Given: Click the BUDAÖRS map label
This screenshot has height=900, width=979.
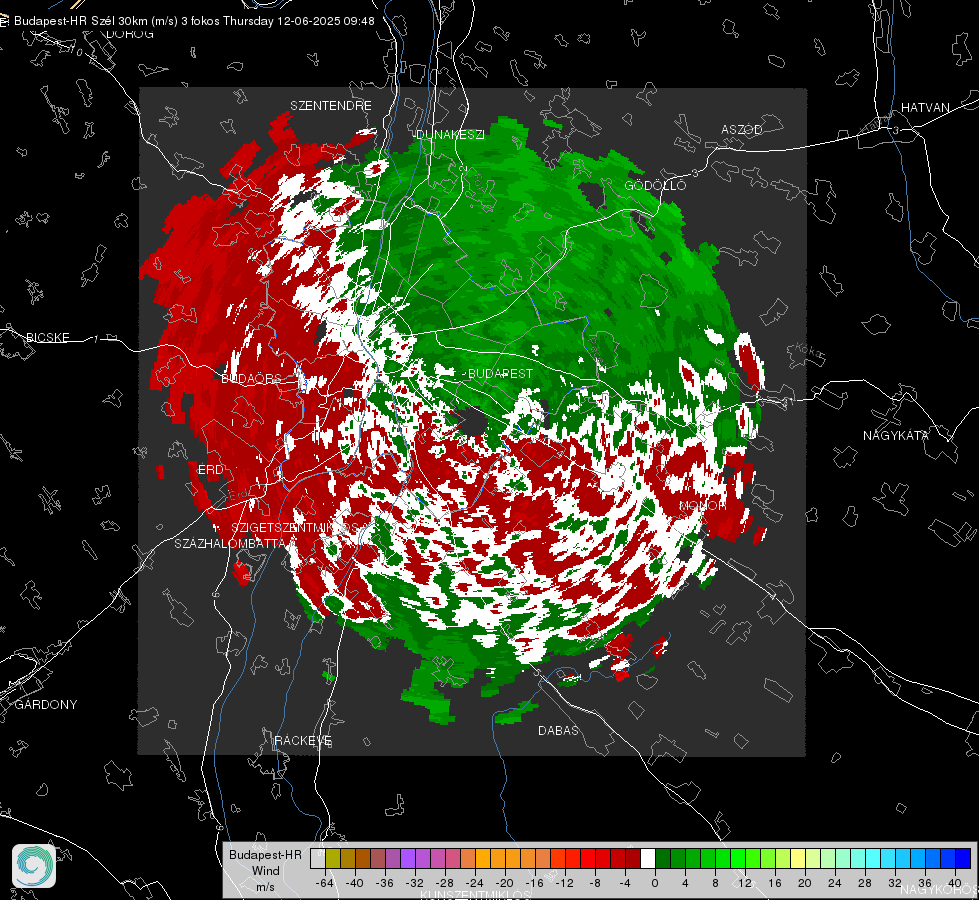Looking at the screenshot, I should (x=251, y=378).
